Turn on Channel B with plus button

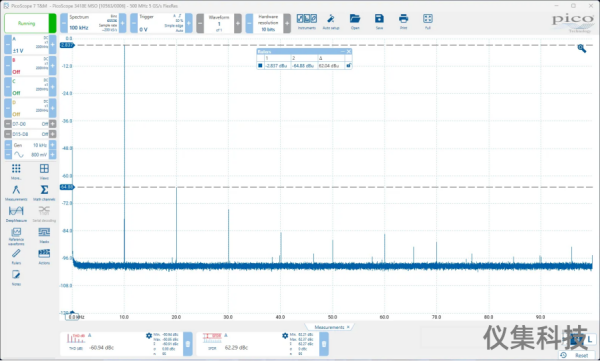click(x=52, y=66)
